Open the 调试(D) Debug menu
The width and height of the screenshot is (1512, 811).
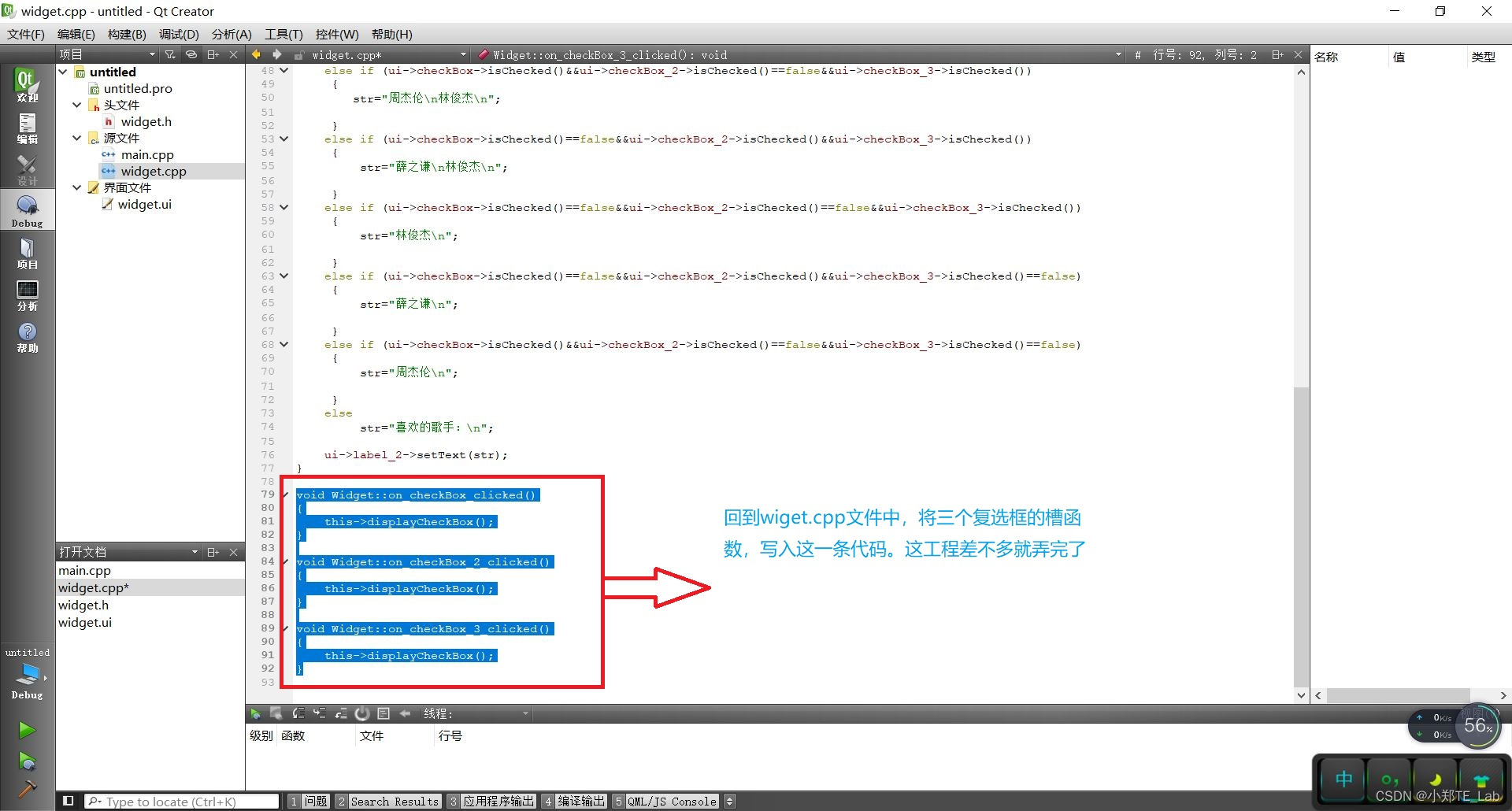[x=179, y=34]
